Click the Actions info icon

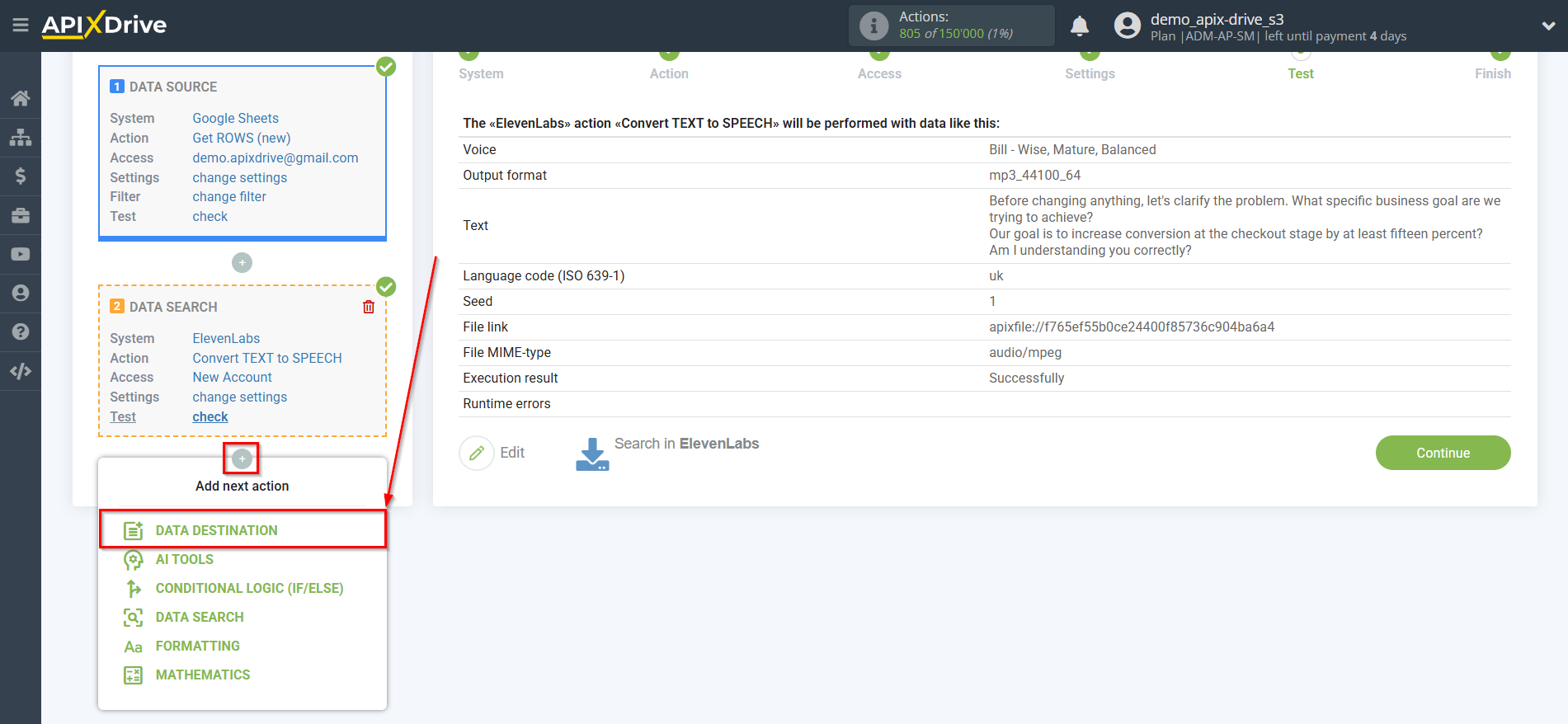873,26
